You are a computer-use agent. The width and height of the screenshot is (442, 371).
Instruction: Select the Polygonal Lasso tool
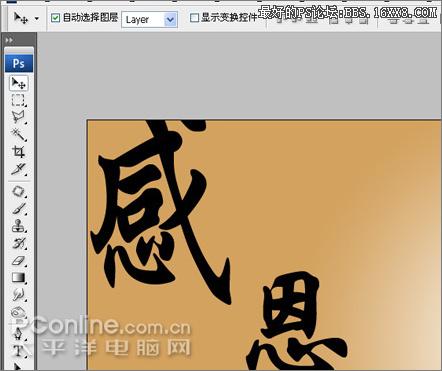pyautogui.click(x=18, y=117)
